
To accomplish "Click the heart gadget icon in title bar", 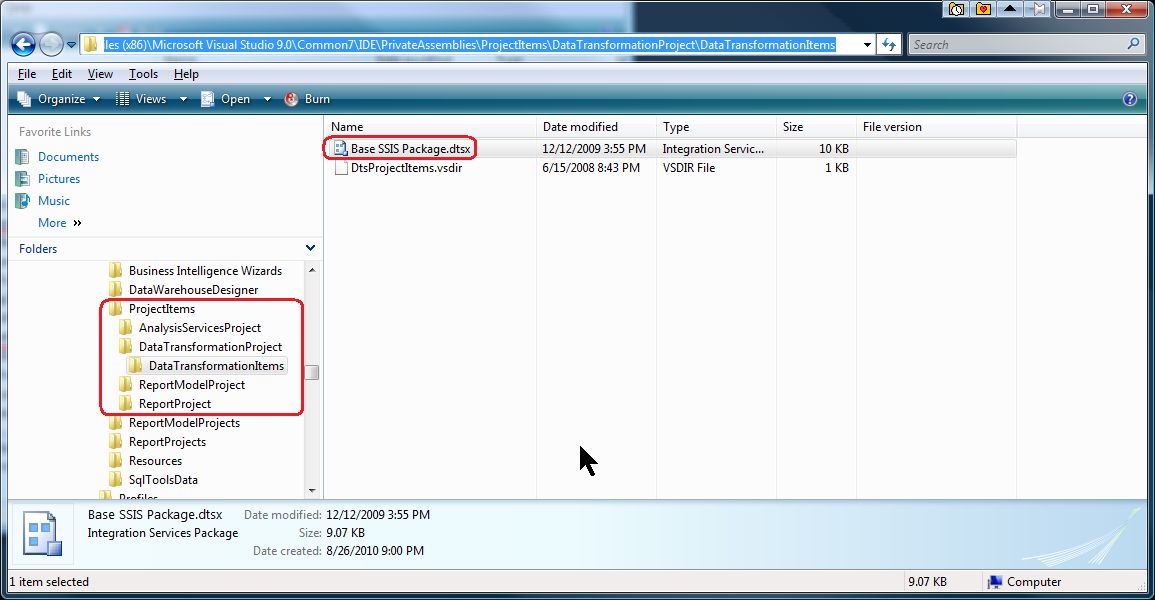I will [983, 9].
